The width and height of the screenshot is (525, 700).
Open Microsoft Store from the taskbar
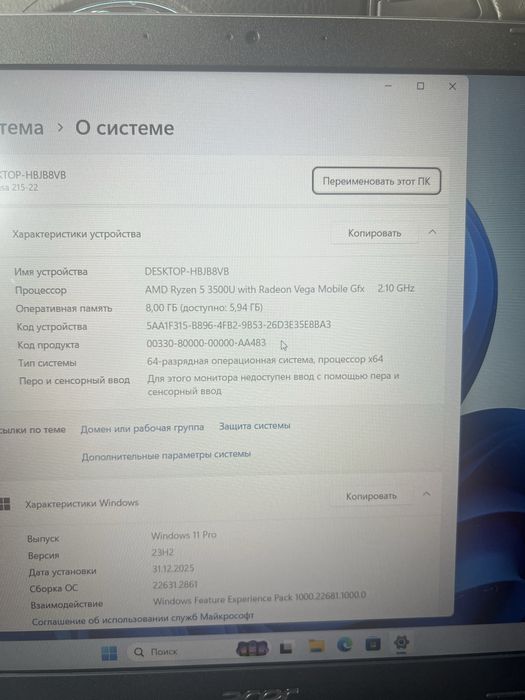tap(373, 644)
